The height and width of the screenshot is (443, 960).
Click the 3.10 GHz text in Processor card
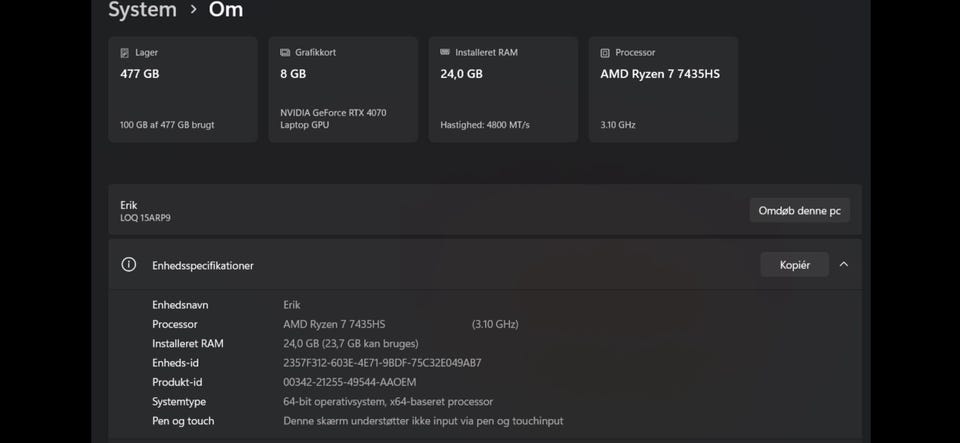[x=618, y=125]
